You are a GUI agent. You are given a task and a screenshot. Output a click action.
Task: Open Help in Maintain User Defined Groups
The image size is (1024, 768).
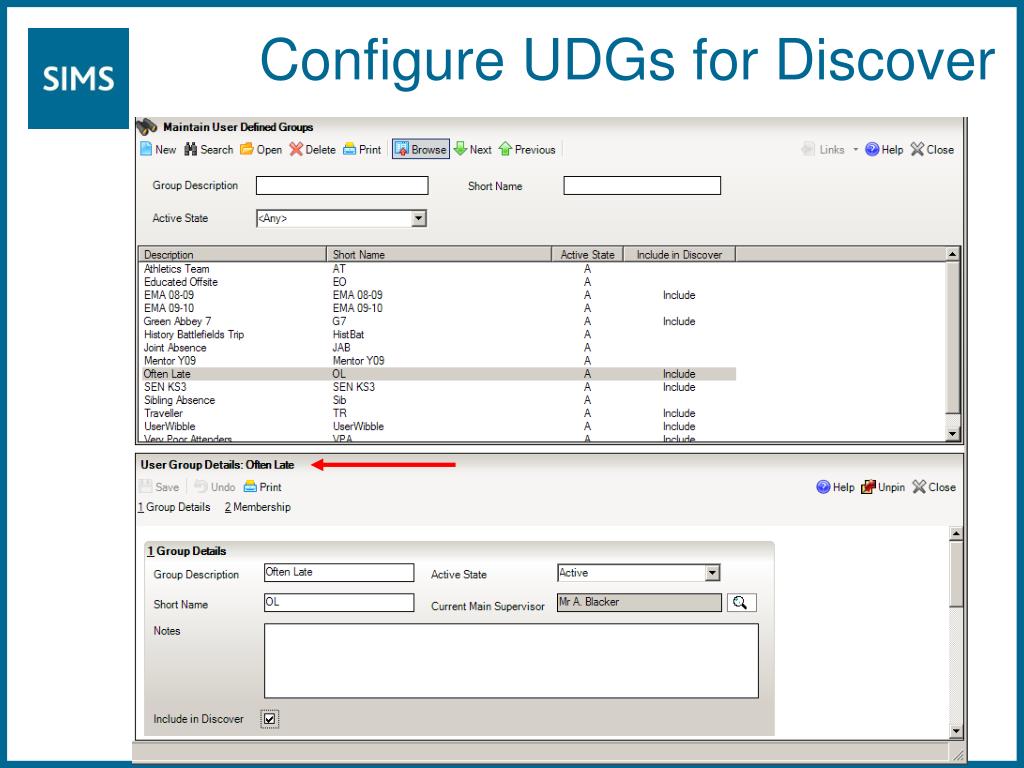(884, 150)
